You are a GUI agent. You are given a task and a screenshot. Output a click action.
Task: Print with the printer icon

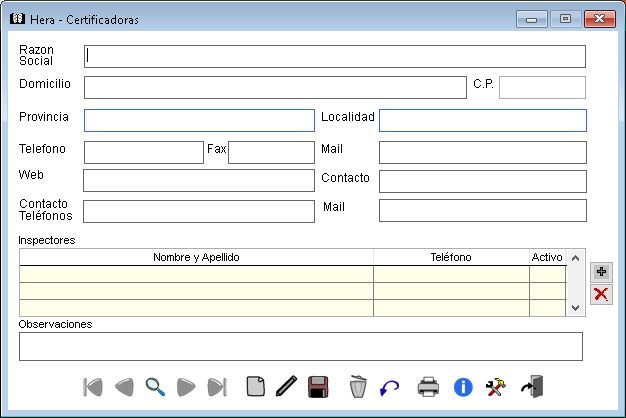click(x=428, y=387)
